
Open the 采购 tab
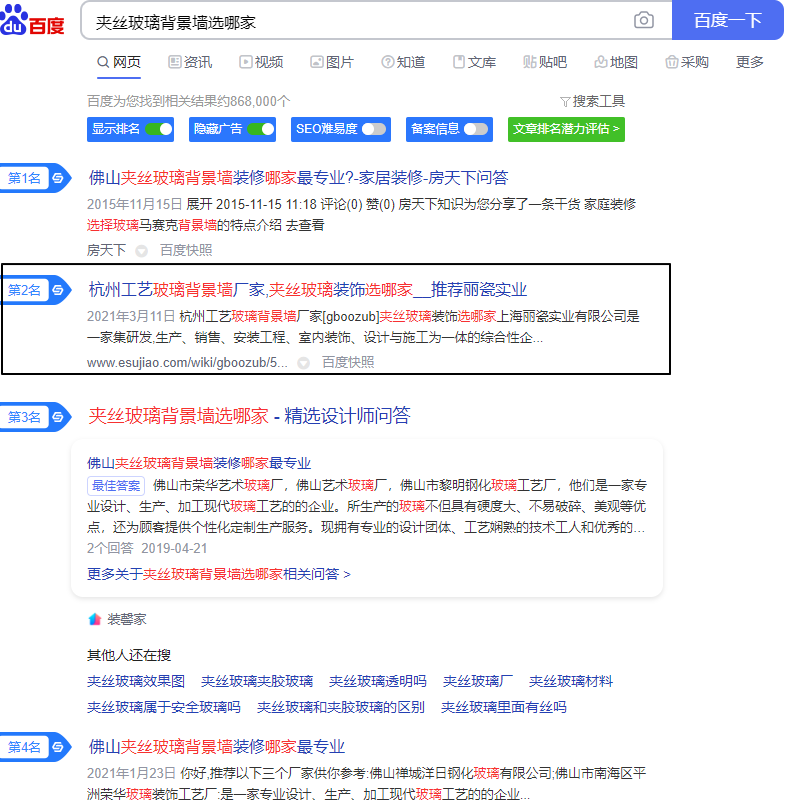[x=687, y=62]
